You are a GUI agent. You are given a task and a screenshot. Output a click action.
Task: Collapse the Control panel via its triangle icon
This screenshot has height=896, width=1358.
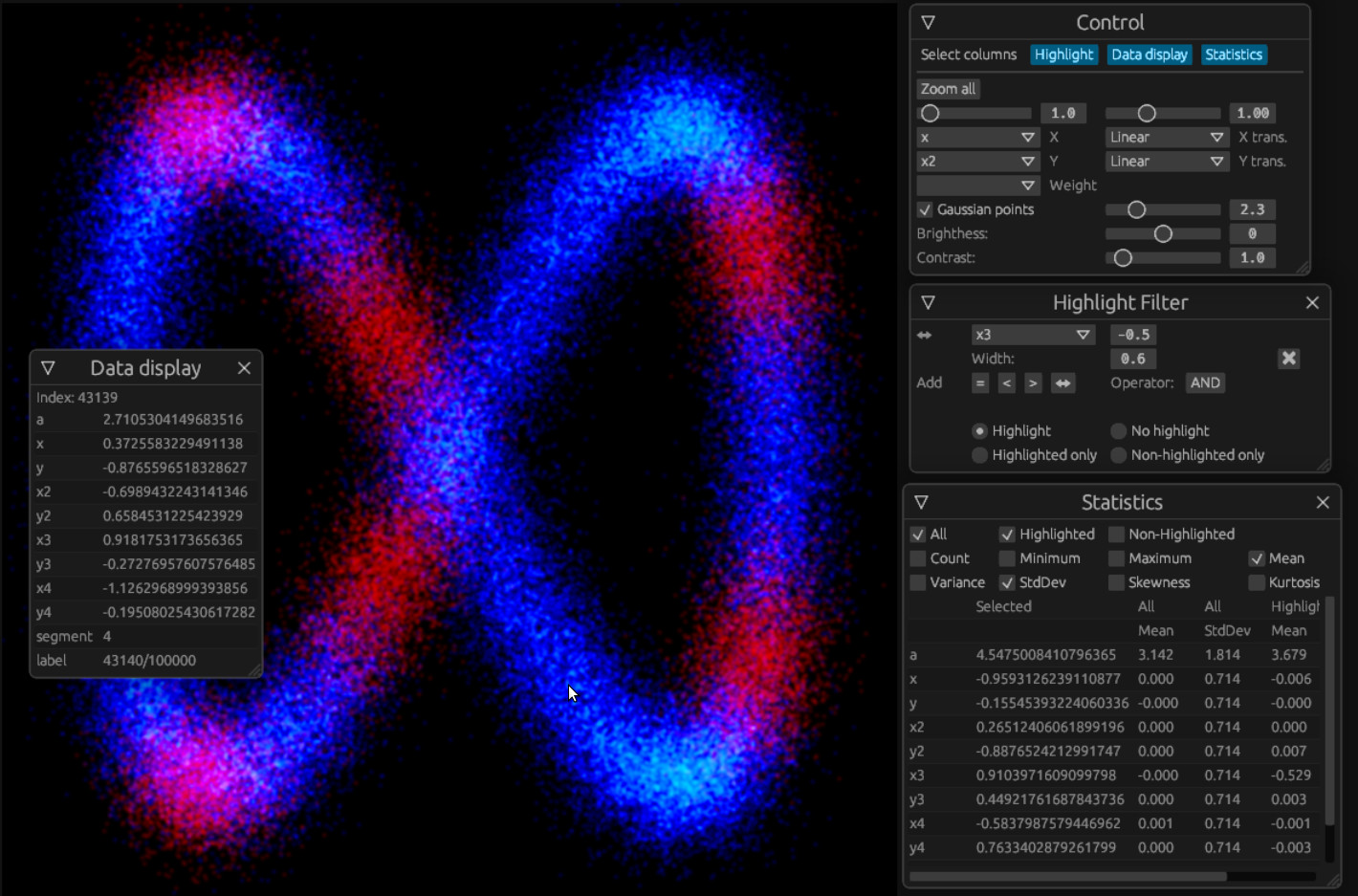(927, 21)
